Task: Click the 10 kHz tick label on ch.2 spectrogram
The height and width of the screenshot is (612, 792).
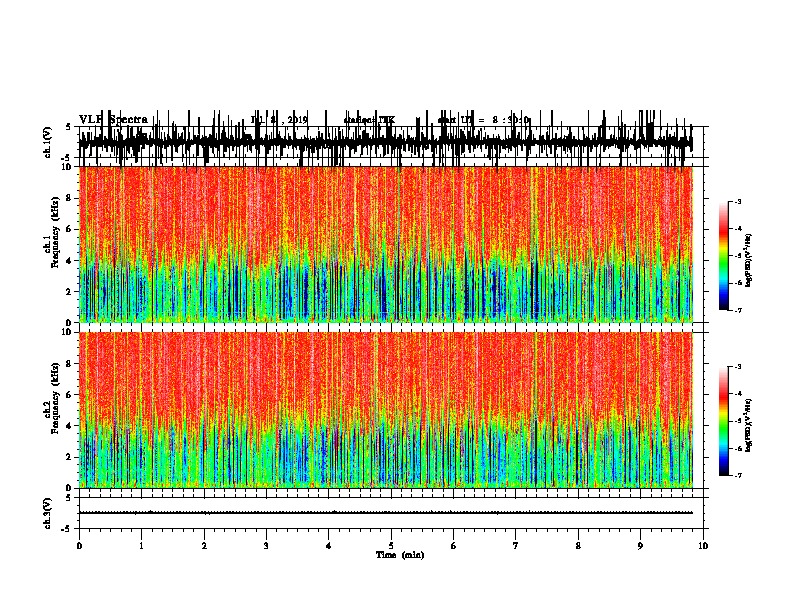Action: [x=66, y=332]
